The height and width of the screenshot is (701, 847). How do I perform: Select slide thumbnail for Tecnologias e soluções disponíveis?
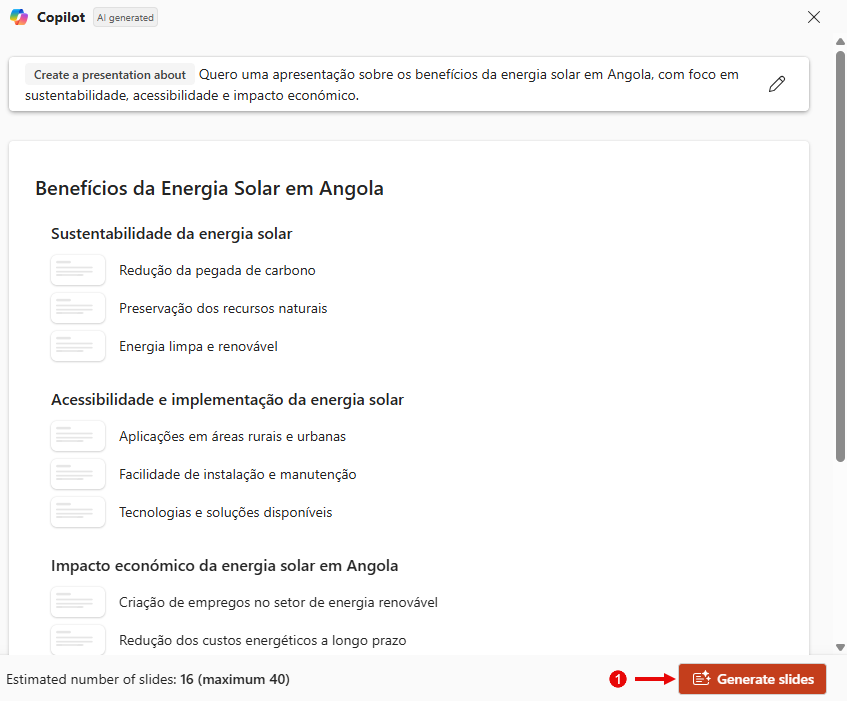[78, 511]
